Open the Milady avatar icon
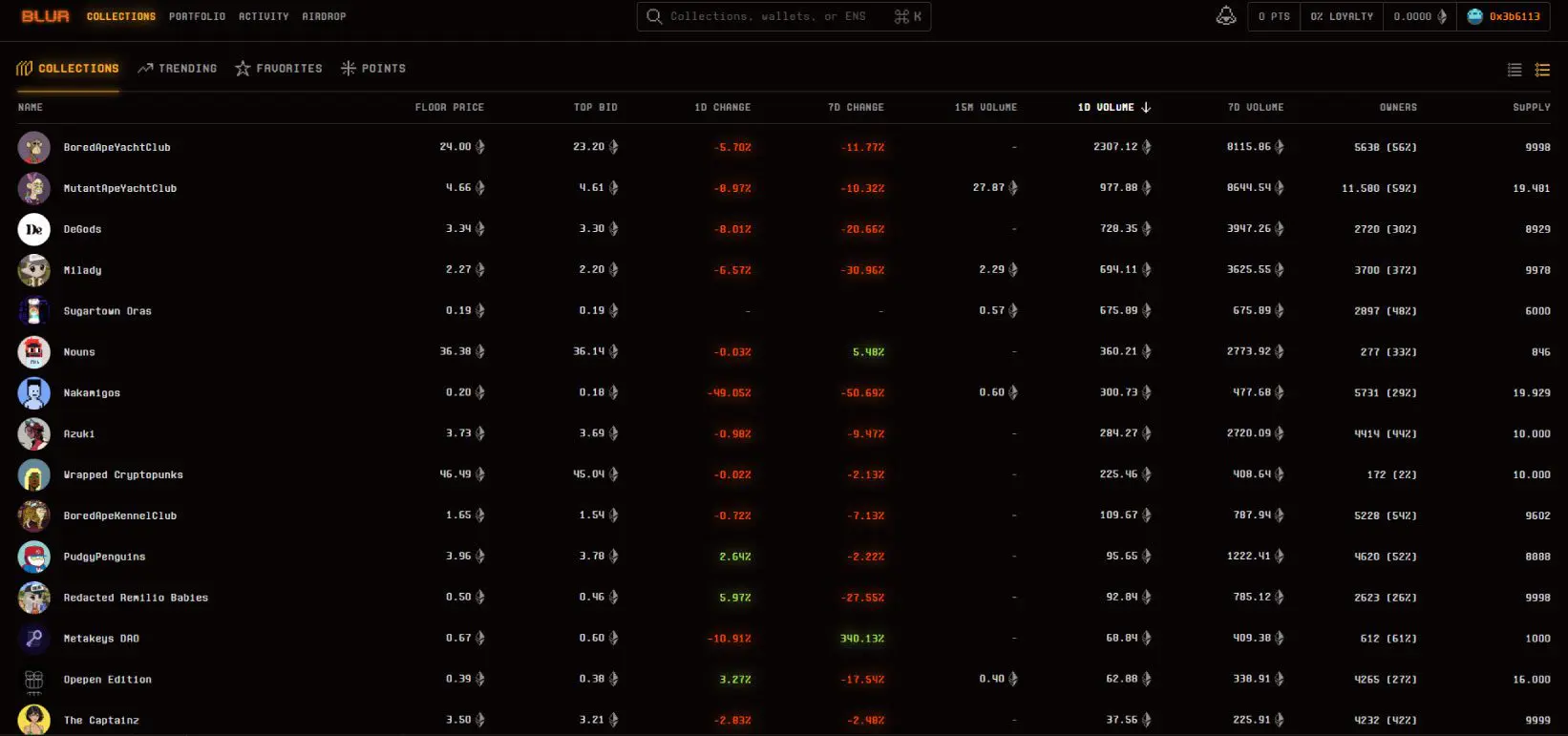This screenshot has height=736, width=1568. [x=34, y=270]
